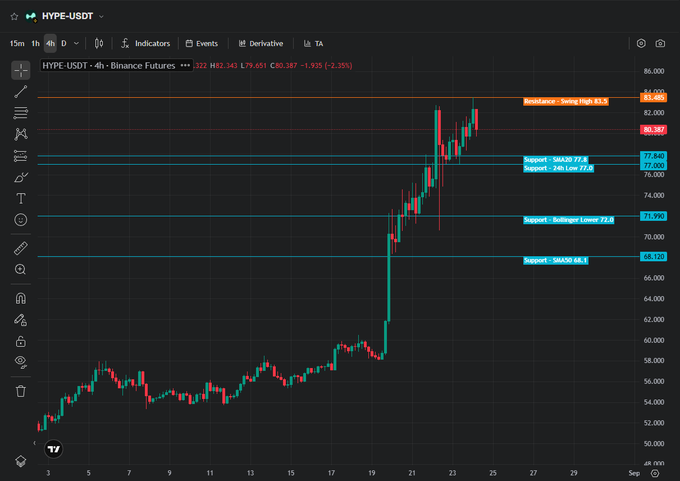Select the text annotation tool

(20, 198)
